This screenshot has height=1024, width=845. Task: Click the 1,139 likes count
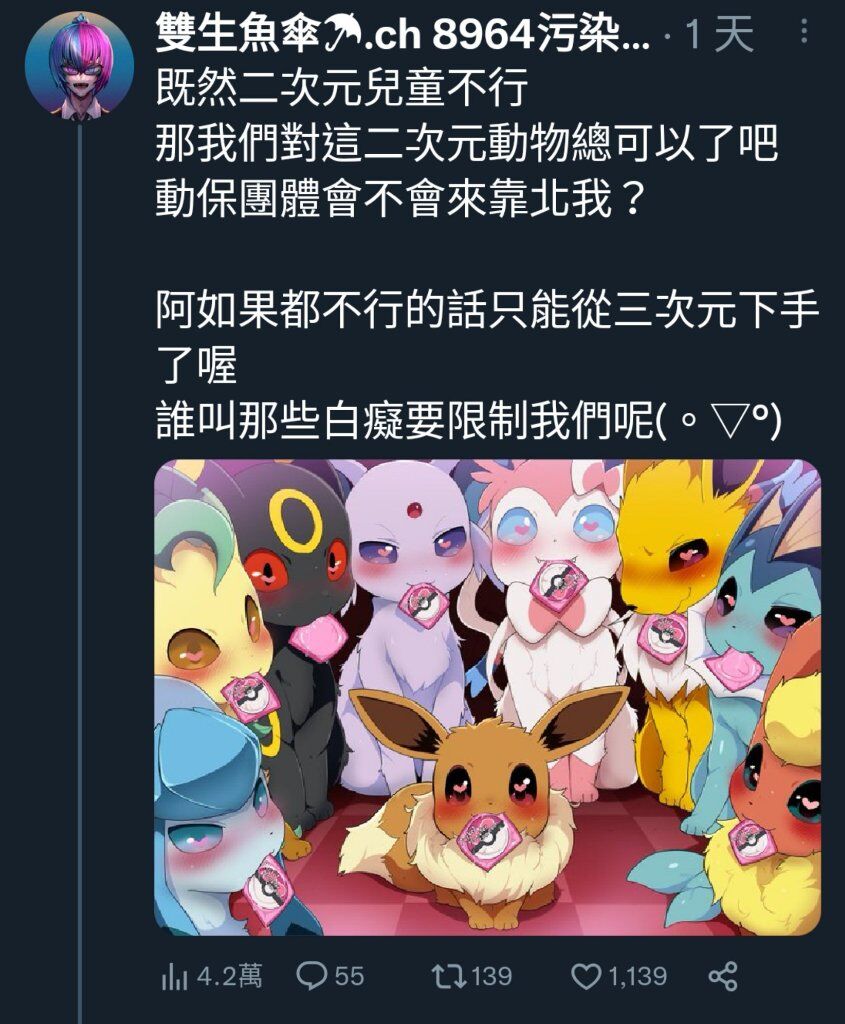point(637,976)
